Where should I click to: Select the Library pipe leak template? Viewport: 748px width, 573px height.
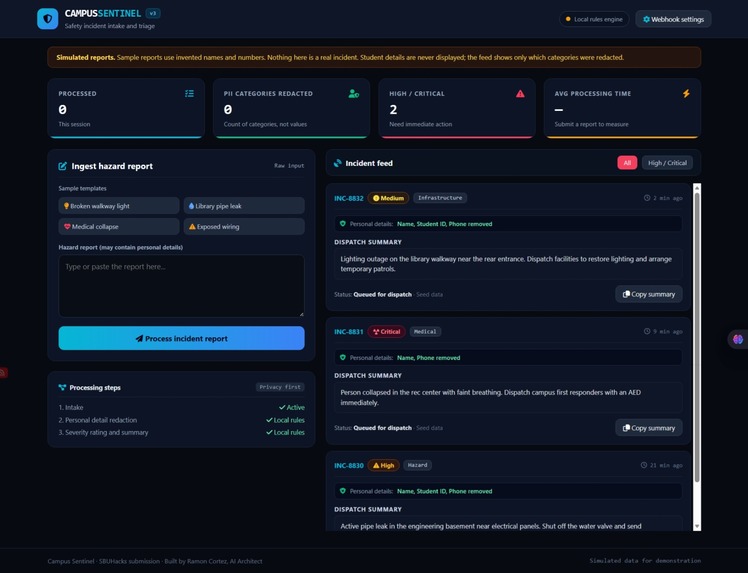244,206
